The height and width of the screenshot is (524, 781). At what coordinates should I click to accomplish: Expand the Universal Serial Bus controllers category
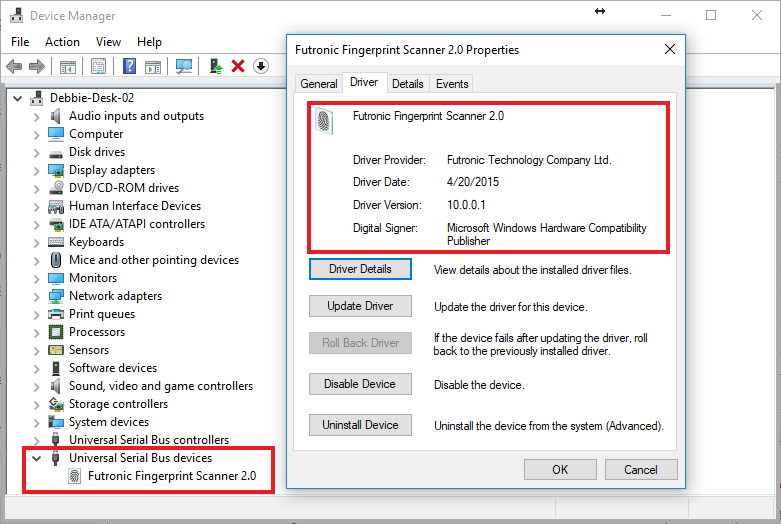tap(36, 440)
